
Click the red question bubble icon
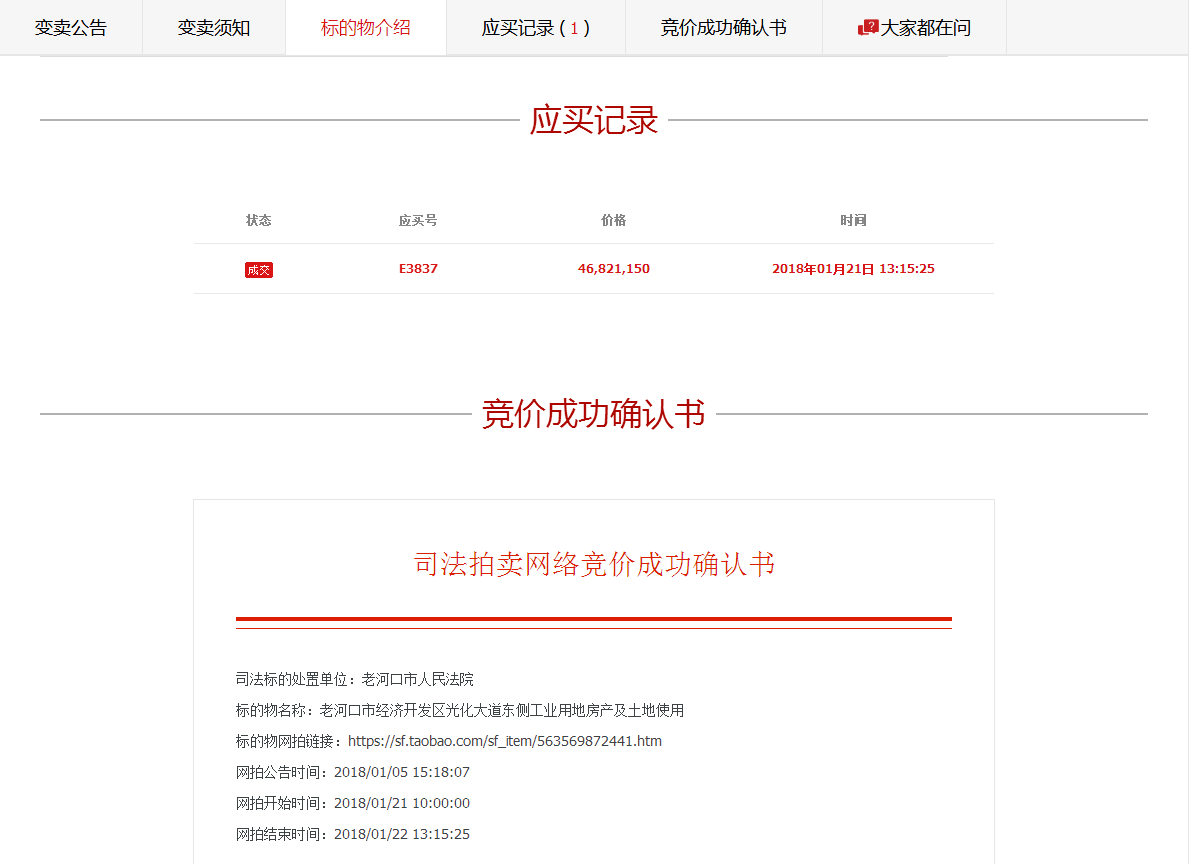coord(867,28)
